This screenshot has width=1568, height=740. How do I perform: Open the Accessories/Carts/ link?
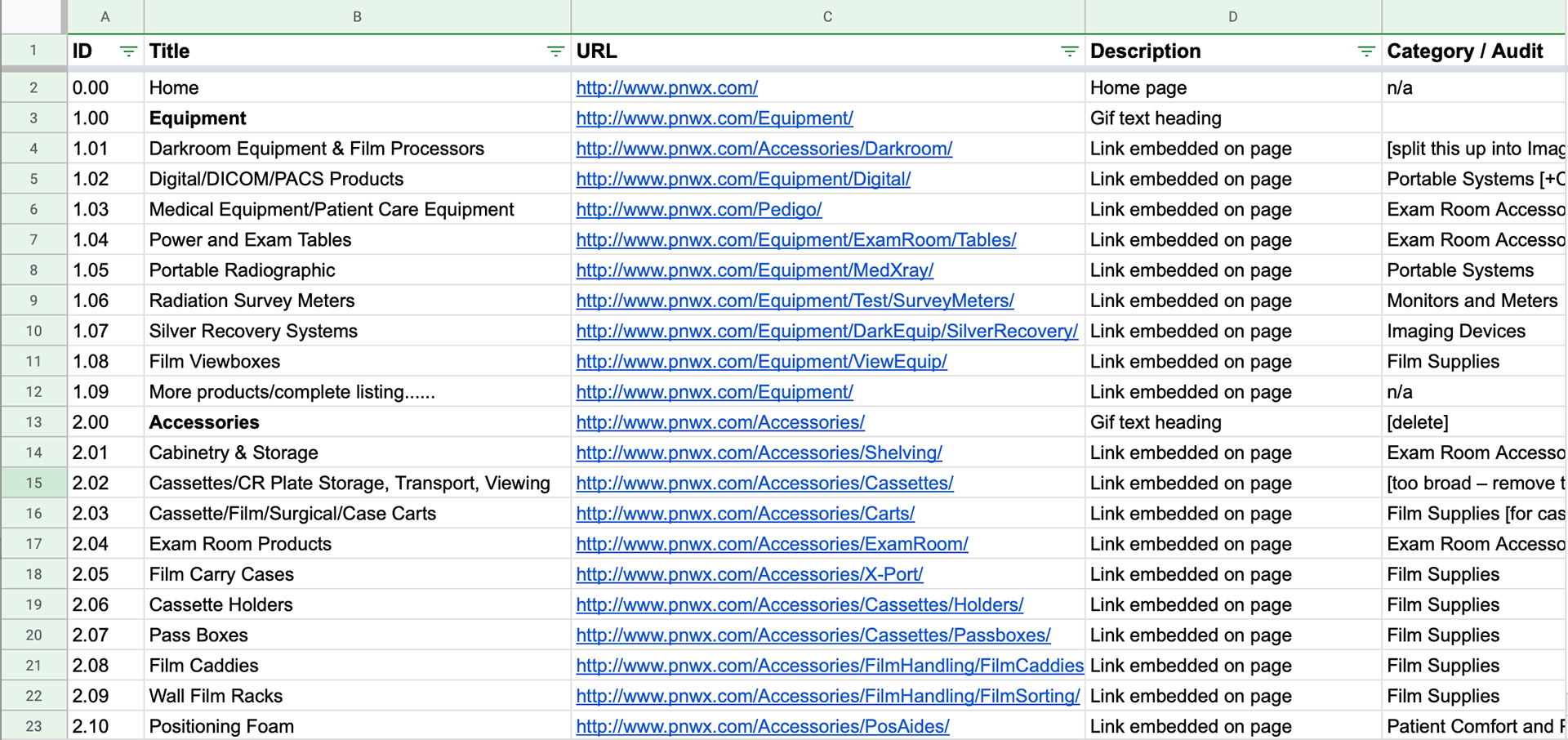tap(745, 513)
